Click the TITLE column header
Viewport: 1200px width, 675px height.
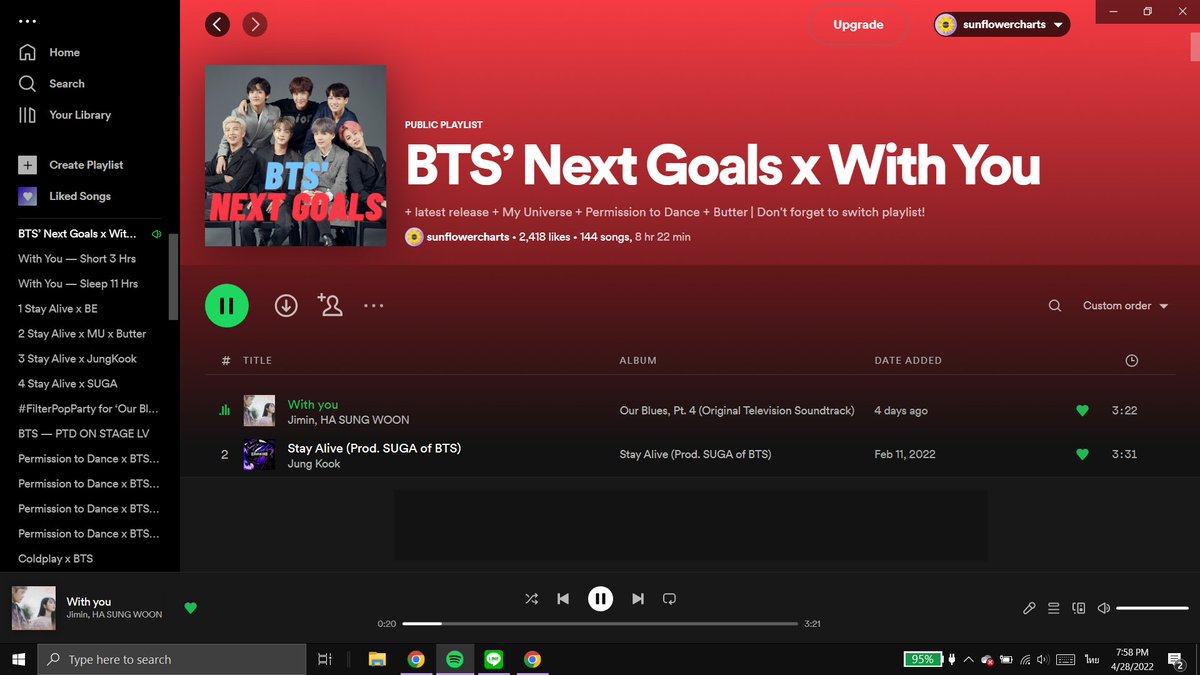click(x=257, y=360)
